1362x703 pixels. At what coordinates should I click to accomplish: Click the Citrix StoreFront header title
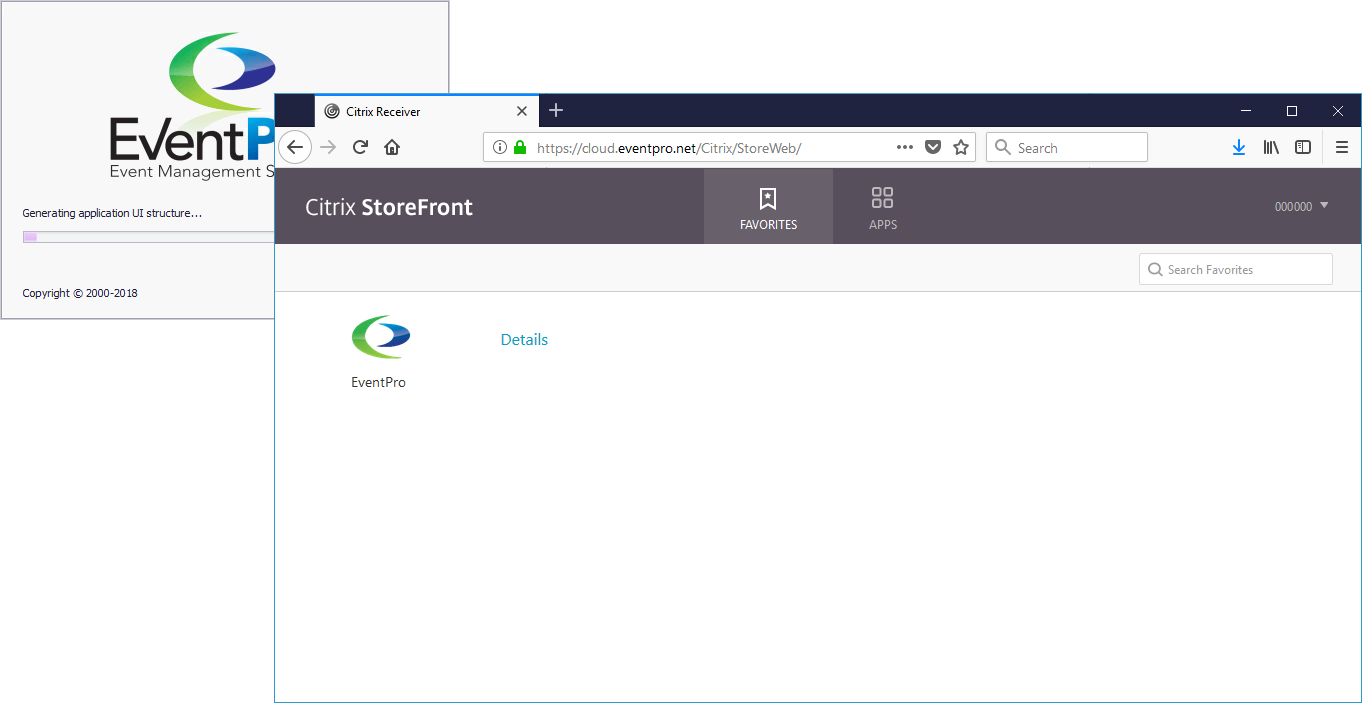click(x=389, y=207)
